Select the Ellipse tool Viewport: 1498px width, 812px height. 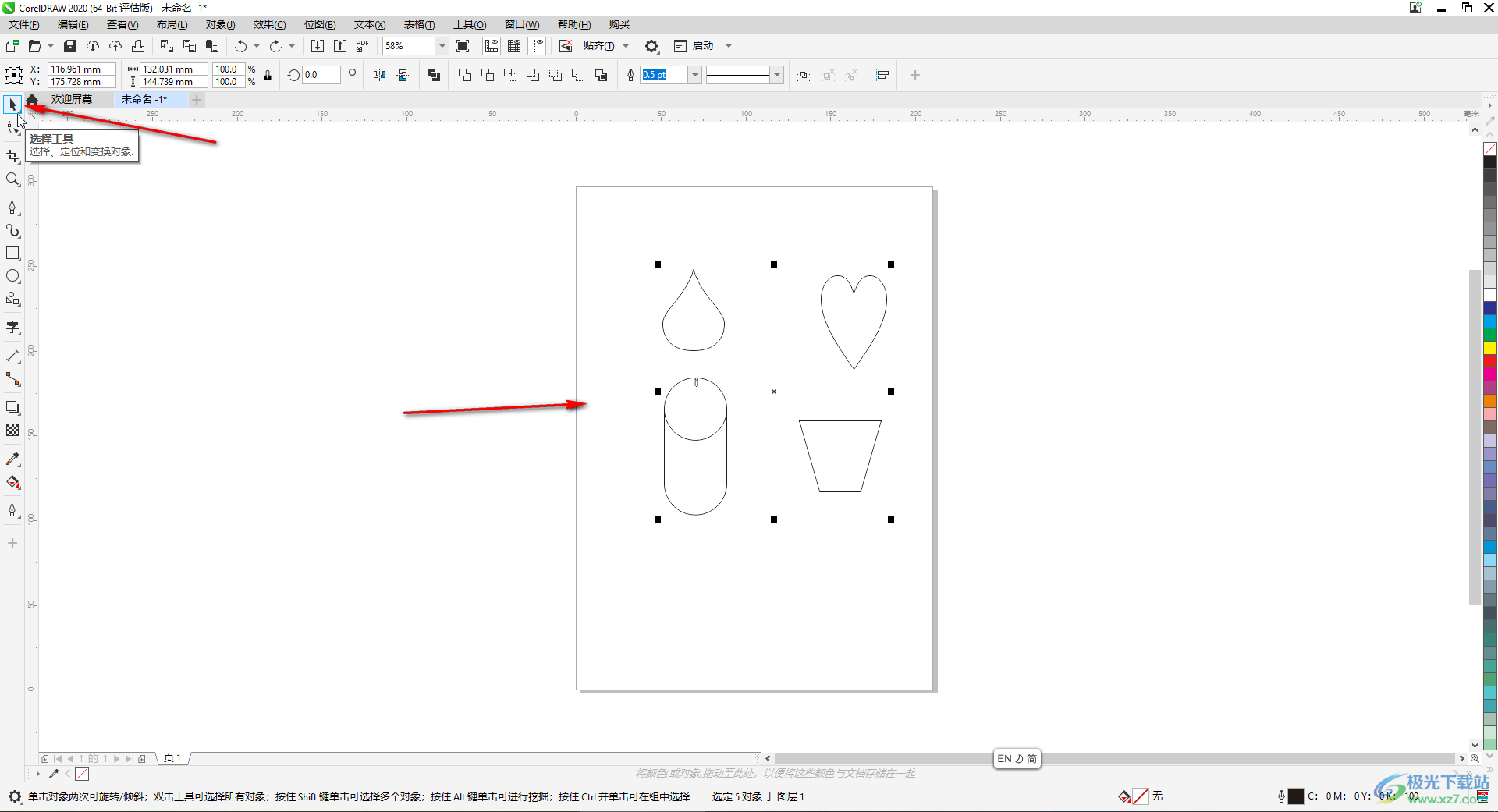[12, 276]
